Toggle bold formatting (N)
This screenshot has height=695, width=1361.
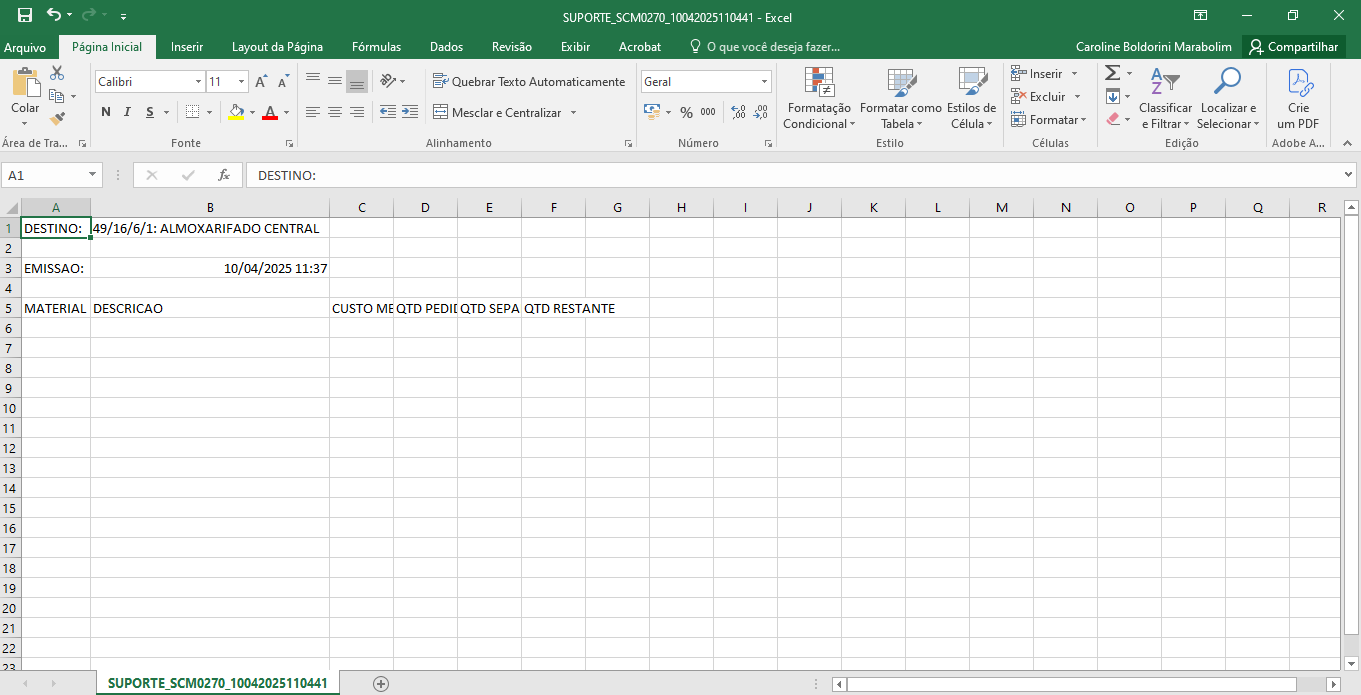coord(106,112)
